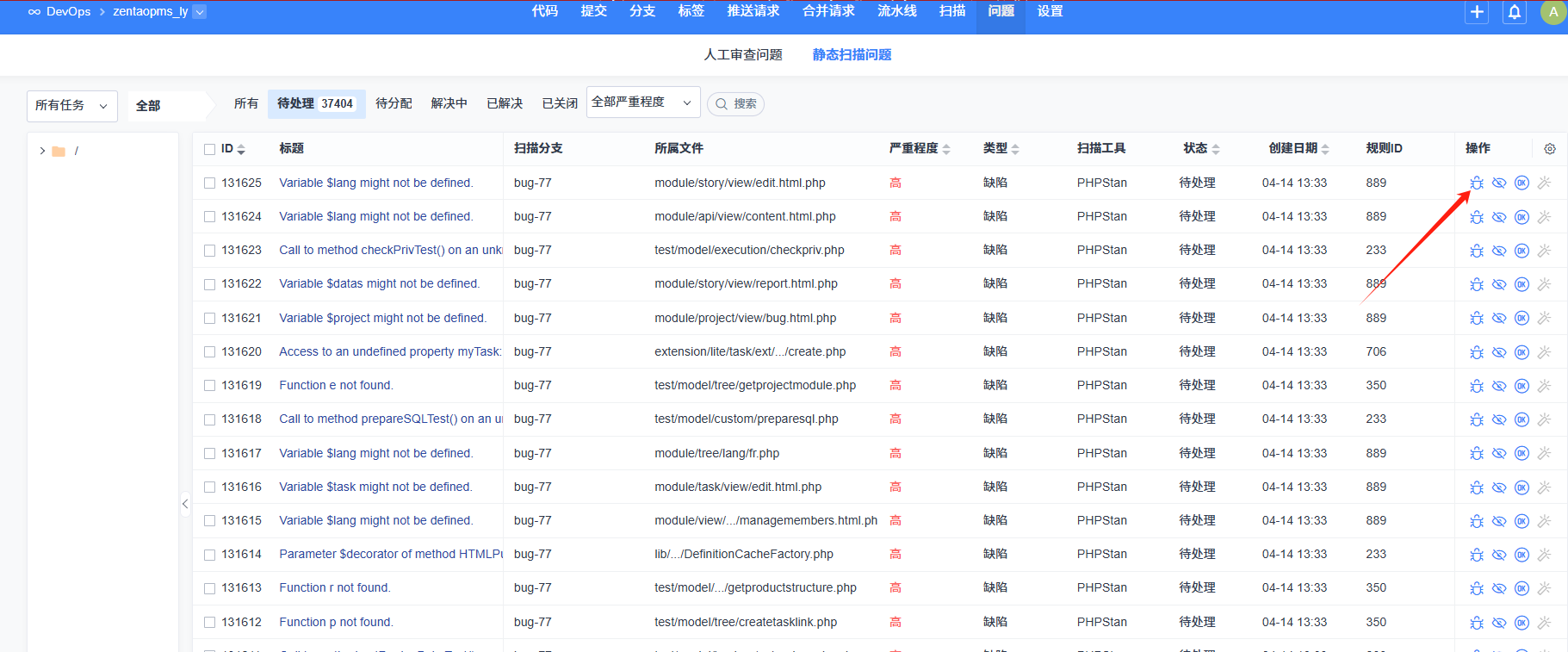The height and width of the screenshot is (652, 1568).
Task: Click the bug icon for issue 131625
Action: click(x=1476, y=183)
